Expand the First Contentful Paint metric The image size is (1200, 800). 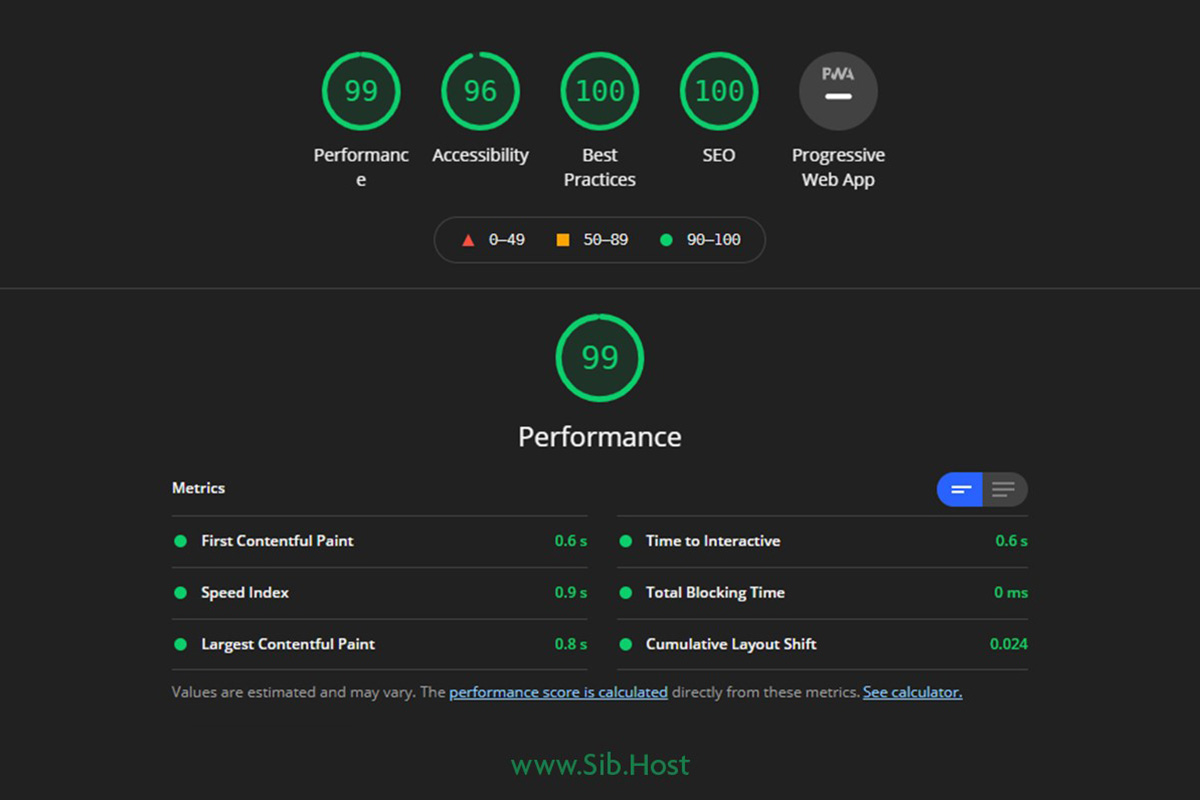coord(277,541)
